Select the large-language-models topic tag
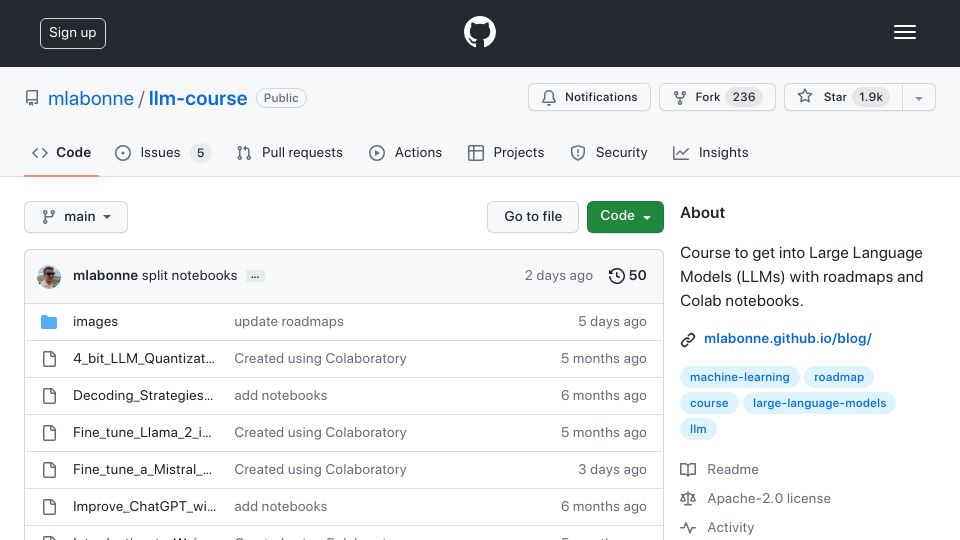Screen dimensions: 960x540 tap(819, 403)
